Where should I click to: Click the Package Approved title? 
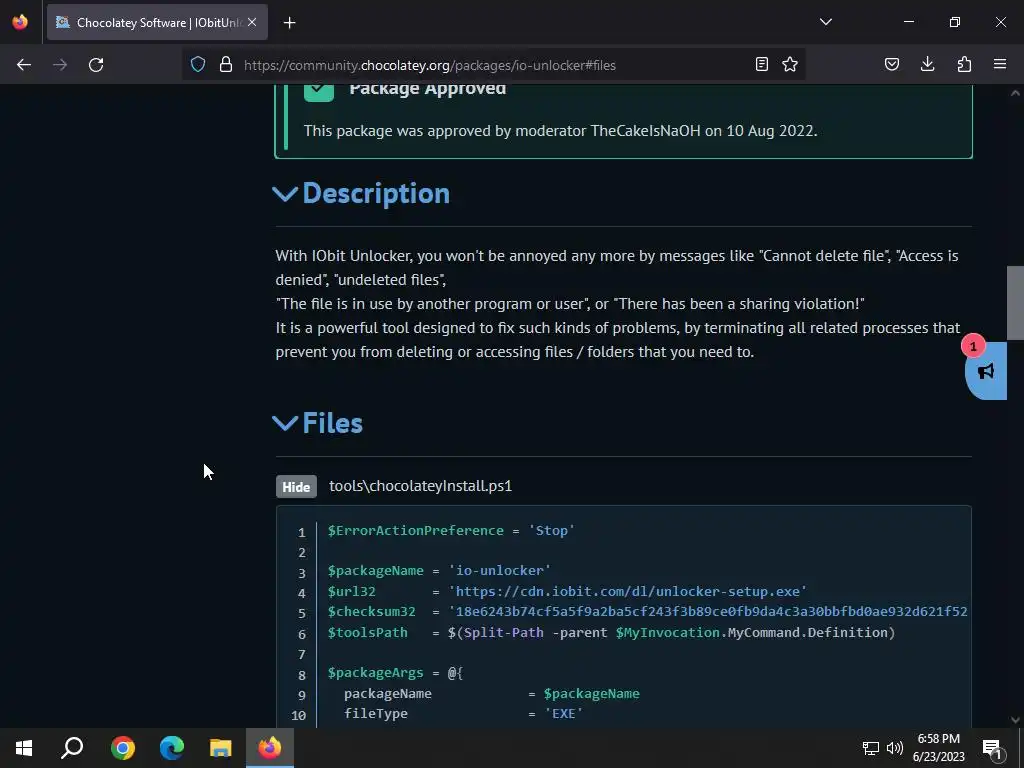pos(428,89)
